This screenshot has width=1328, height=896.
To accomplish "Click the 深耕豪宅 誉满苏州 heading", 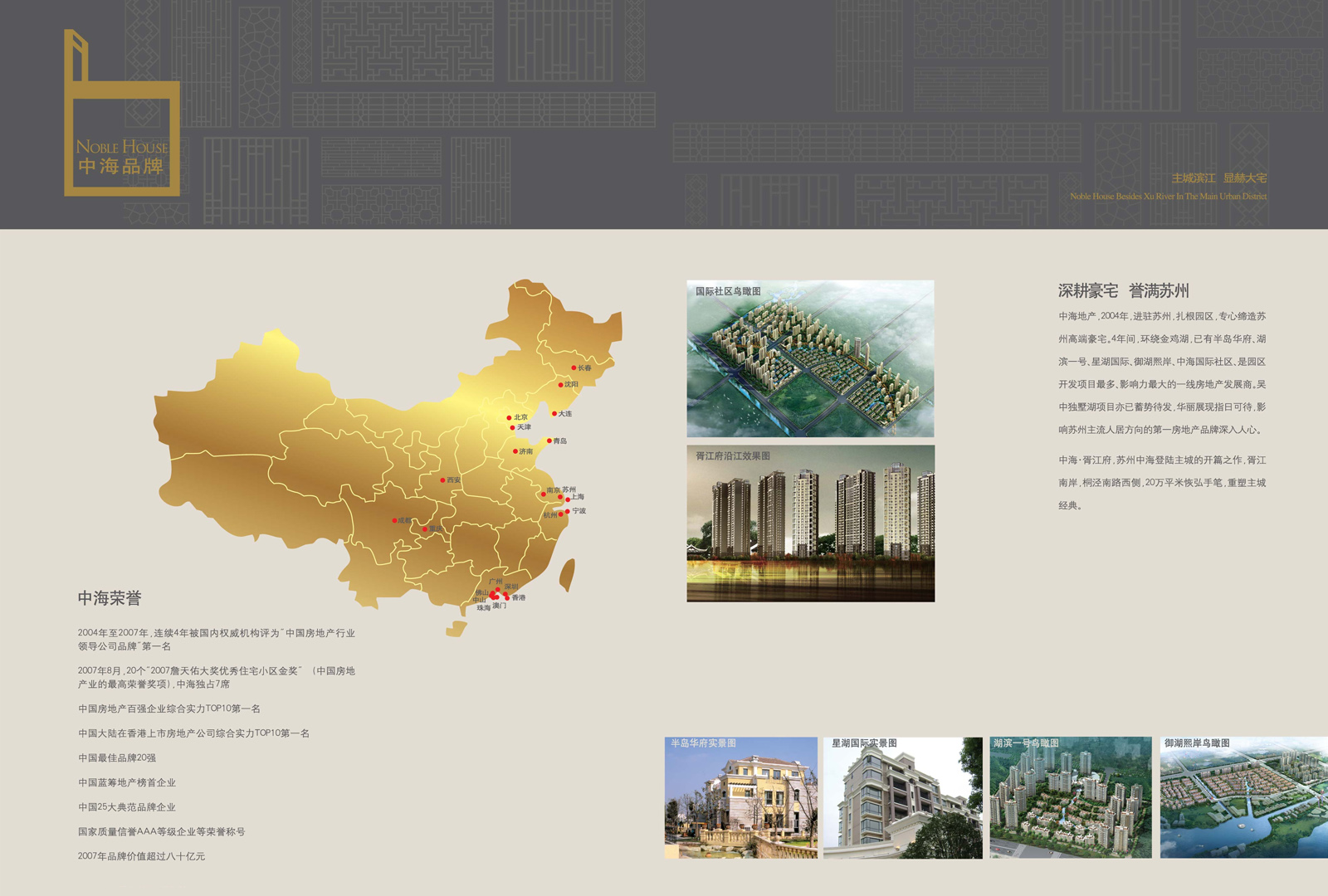I will pos(1124,291).
